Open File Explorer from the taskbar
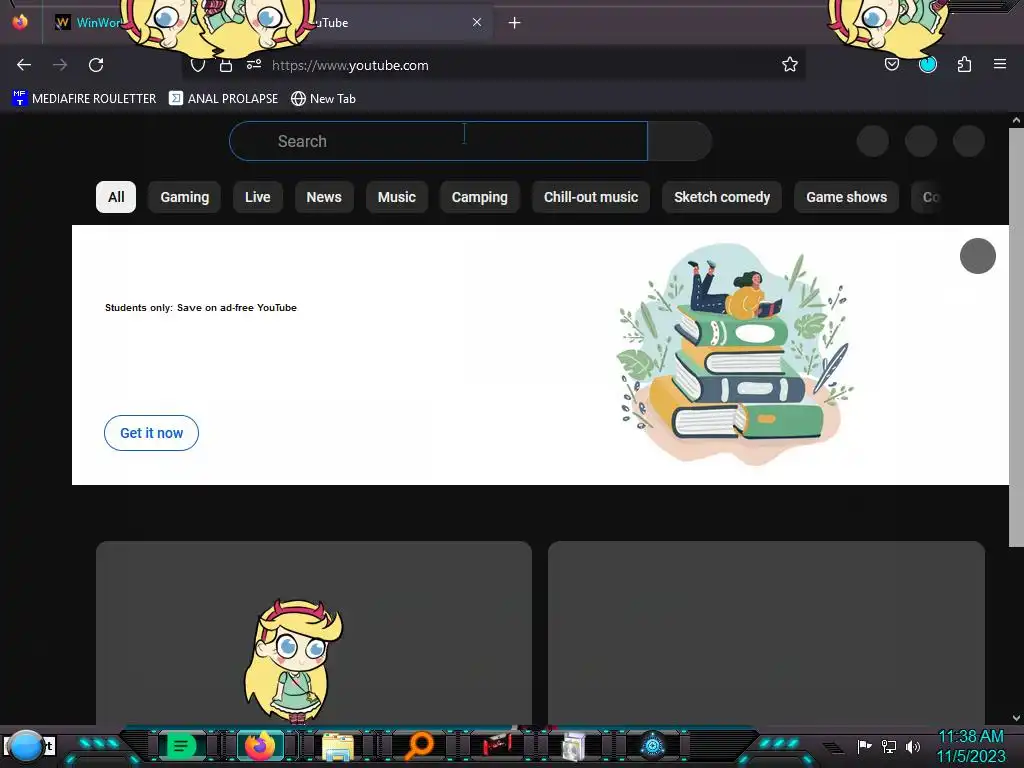 338,747
